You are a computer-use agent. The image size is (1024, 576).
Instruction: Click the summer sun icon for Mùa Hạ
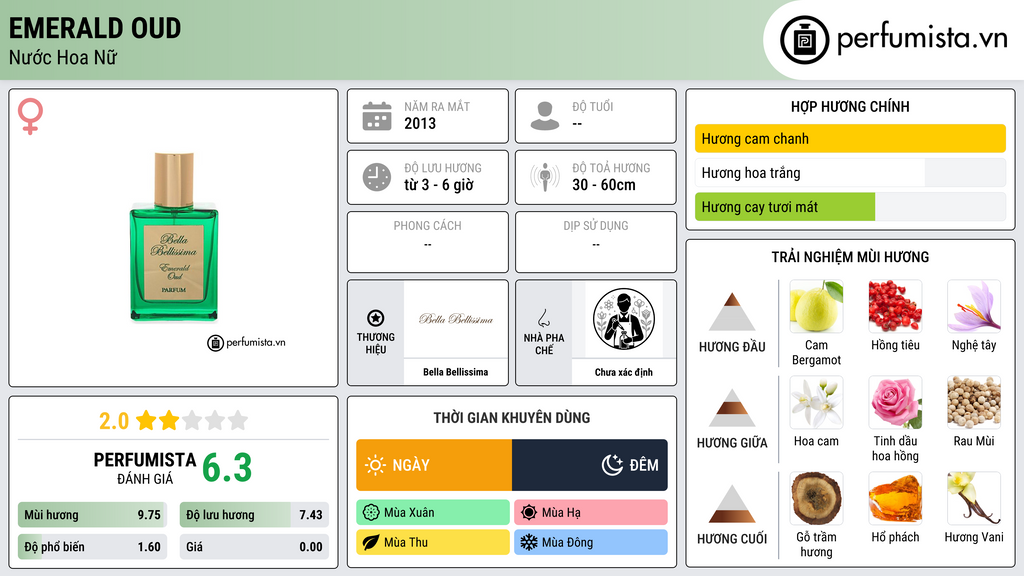tap(529, 512)
